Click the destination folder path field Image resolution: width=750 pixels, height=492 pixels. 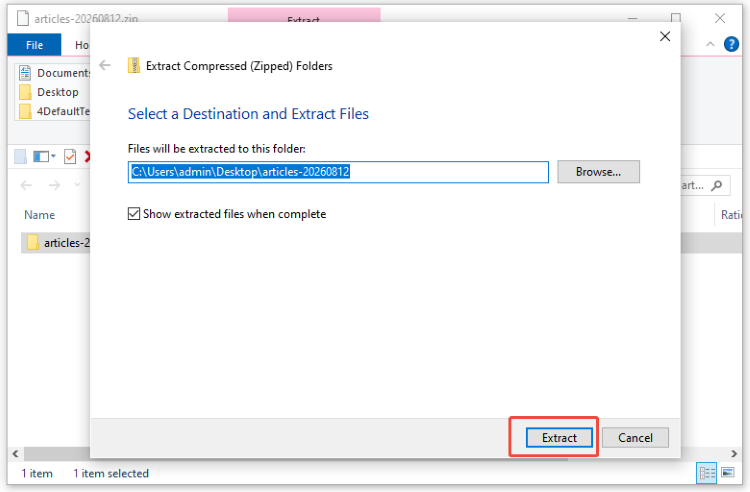click(x=338, y=172)
